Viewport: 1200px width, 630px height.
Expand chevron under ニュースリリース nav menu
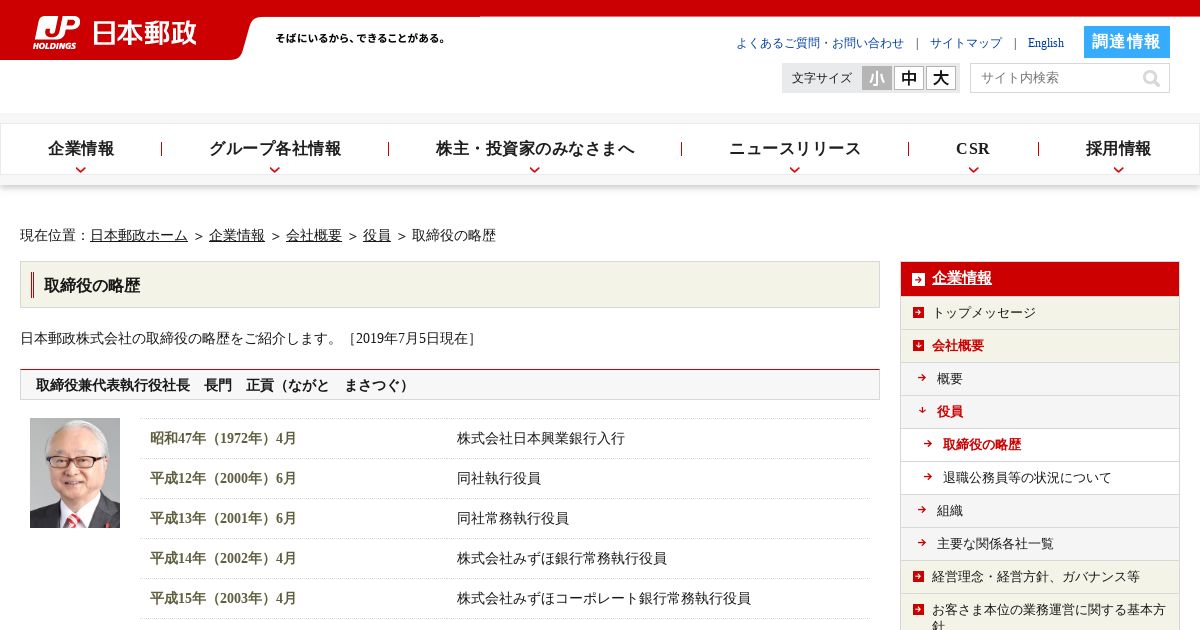795,170
